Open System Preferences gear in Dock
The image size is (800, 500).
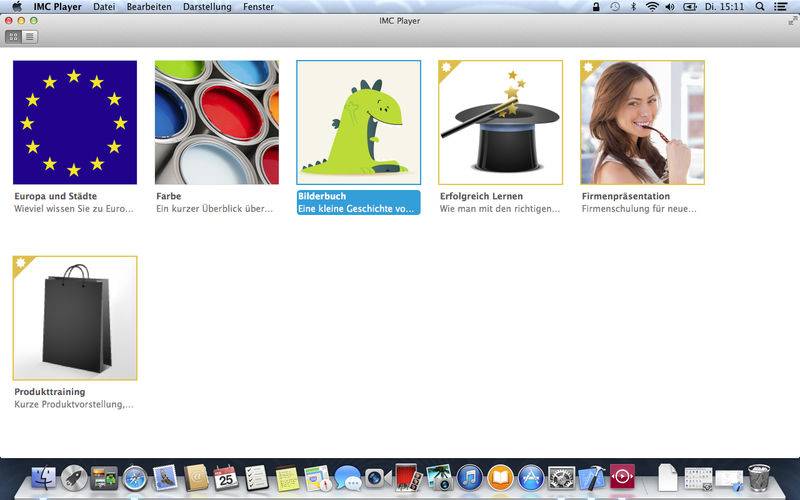[x=561, y=478]
